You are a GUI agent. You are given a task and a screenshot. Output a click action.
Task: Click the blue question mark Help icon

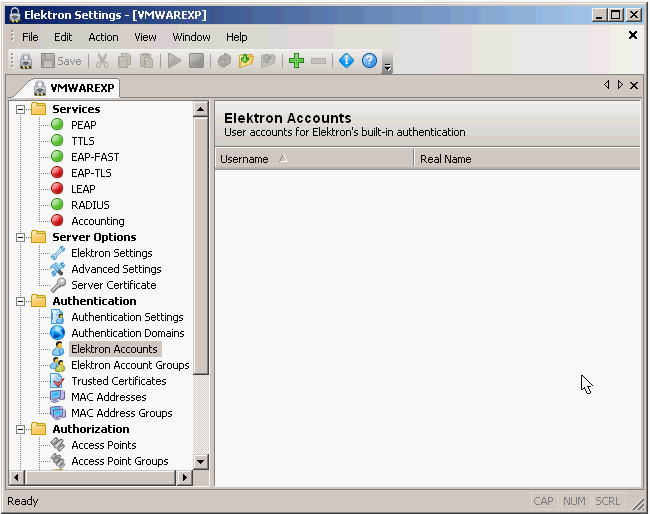[x=369, y=61]
